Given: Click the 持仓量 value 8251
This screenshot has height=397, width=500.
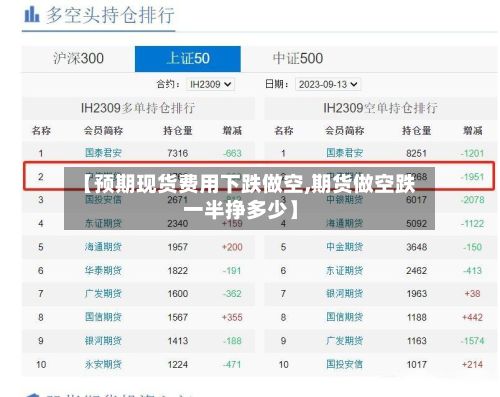Looking at the screenshot, I should tap(416, 153).
